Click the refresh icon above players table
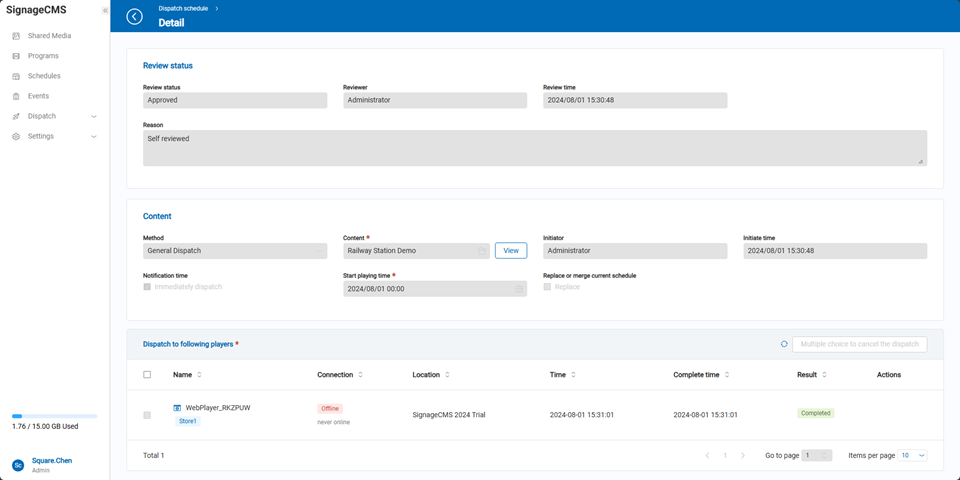The height and width of the screenshot is (480, 960). [784, 344]
